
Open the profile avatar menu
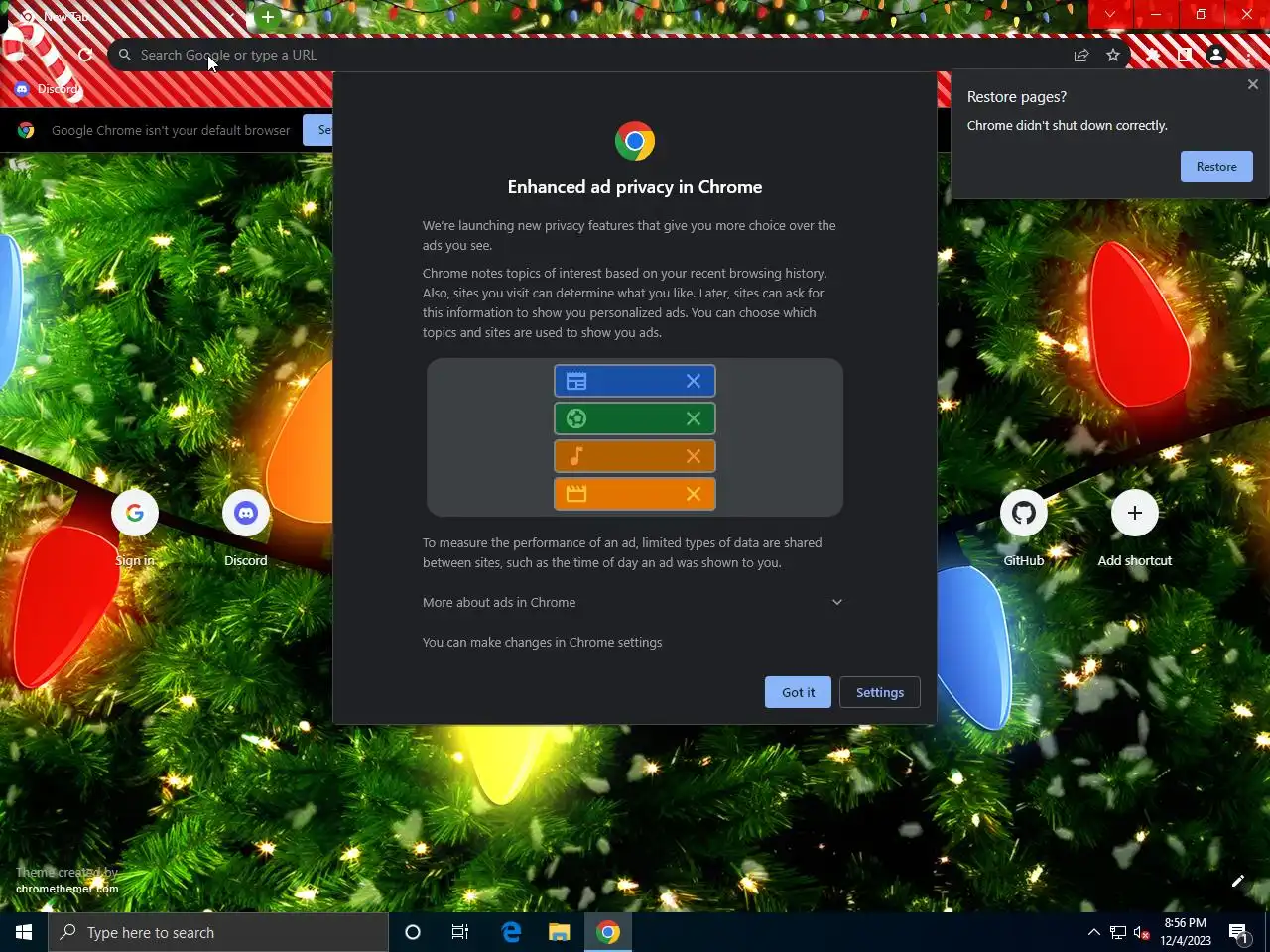click(x=1216, y=56)
